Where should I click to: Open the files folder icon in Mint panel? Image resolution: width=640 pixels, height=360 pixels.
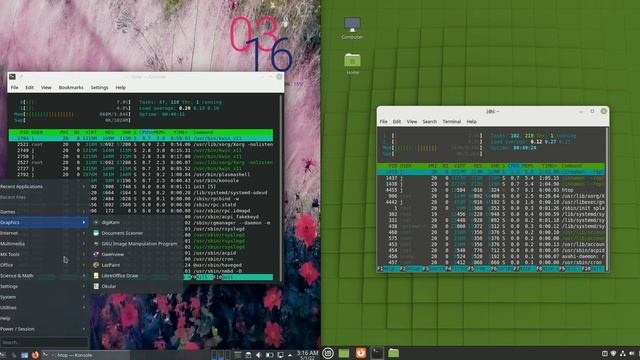[x=393, y=353]
